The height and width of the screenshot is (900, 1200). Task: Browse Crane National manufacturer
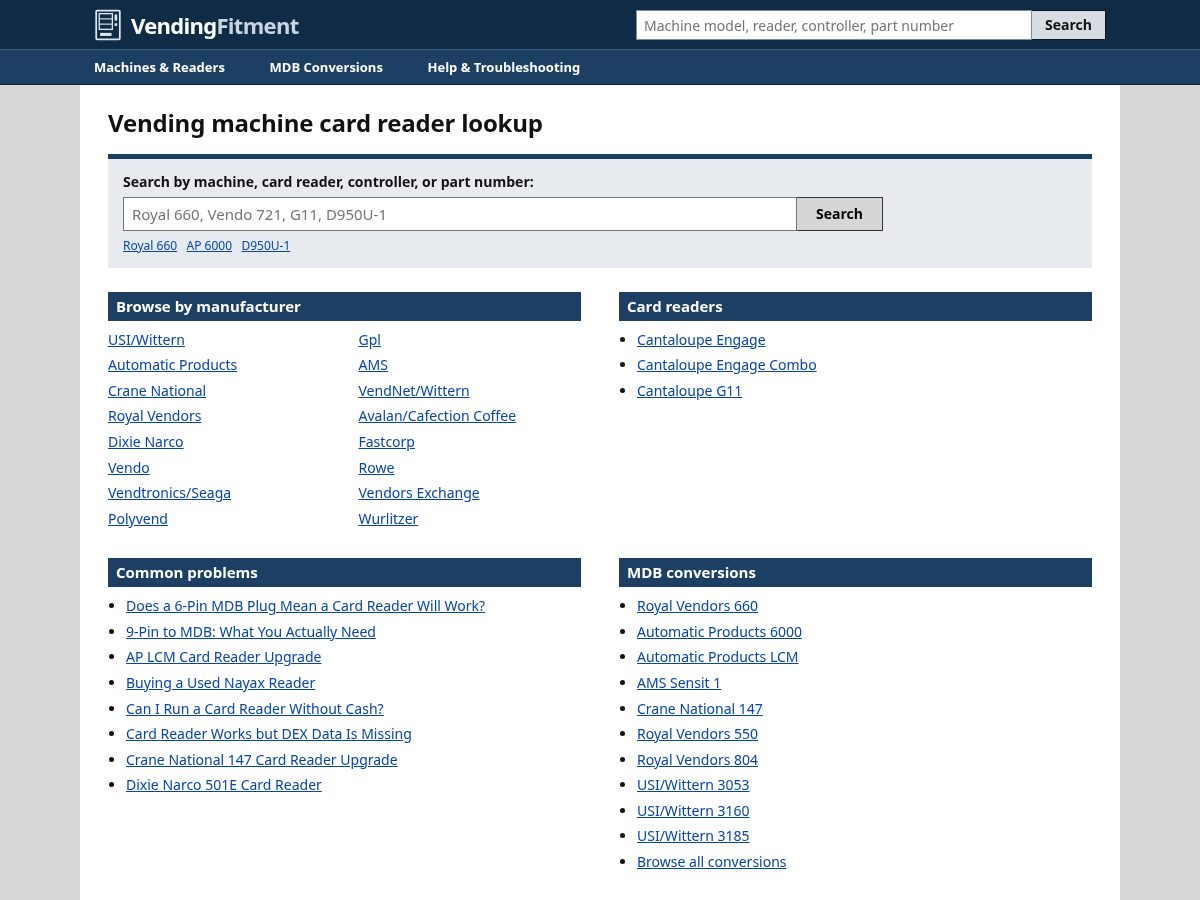(157, 391)
